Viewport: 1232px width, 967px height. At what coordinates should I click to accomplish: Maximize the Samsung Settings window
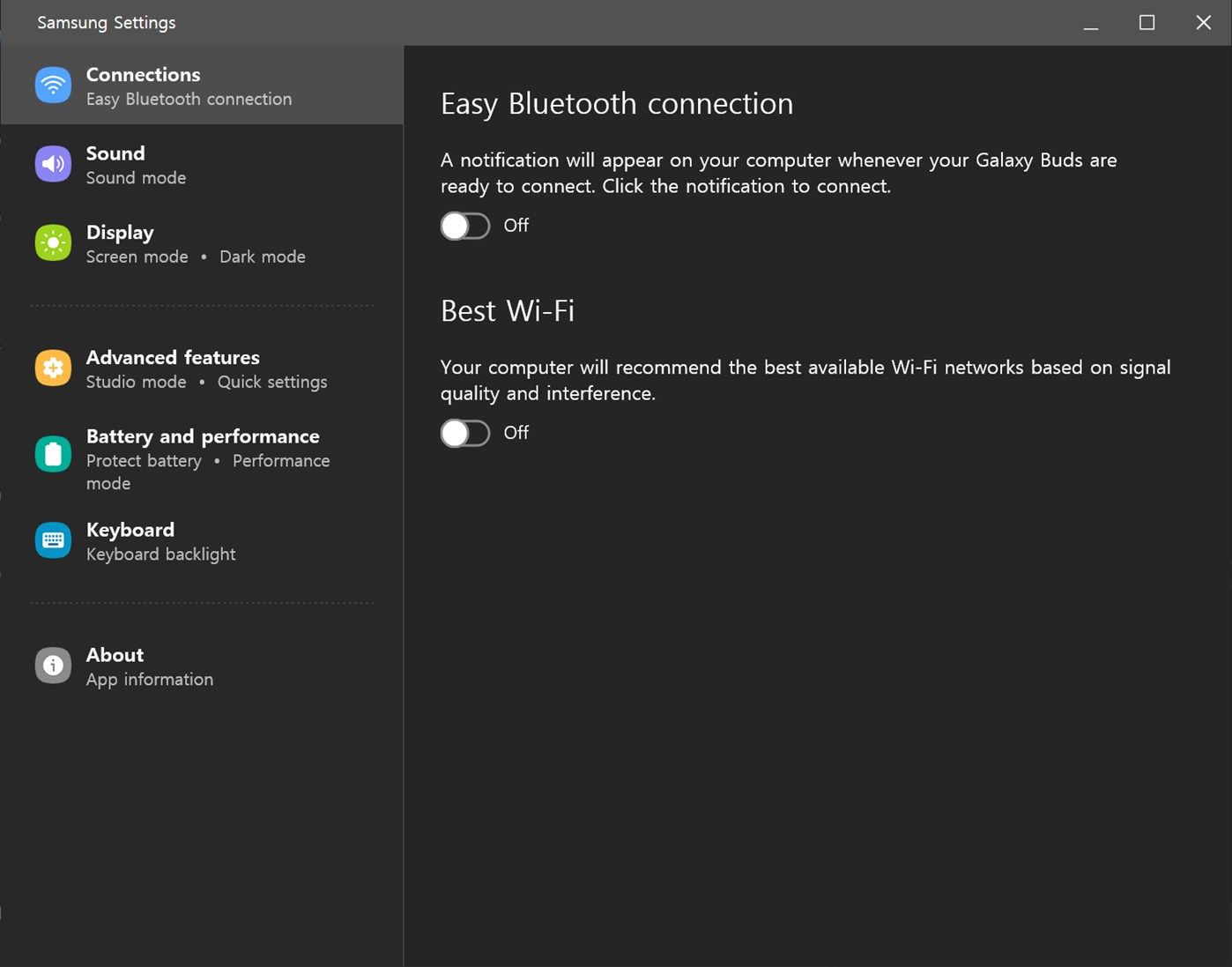click(1147, 23)
